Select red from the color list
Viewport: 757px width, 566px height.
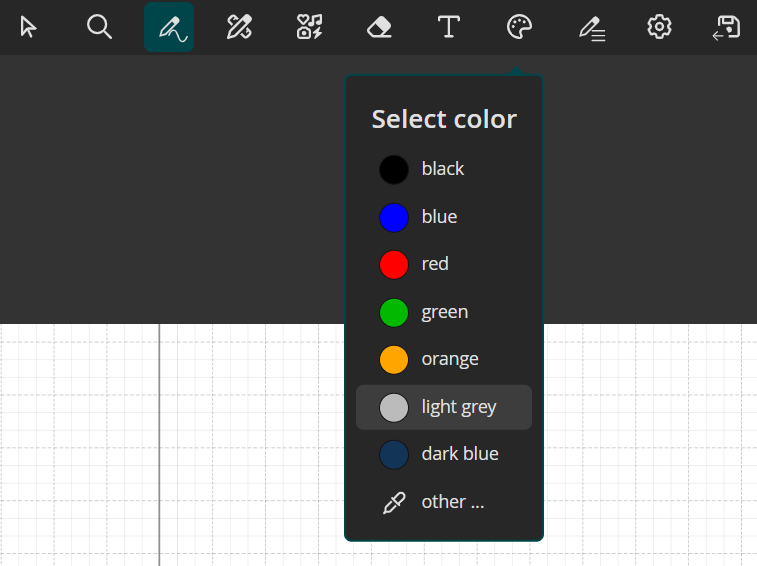pyautogui.click(x=394, y=264)
